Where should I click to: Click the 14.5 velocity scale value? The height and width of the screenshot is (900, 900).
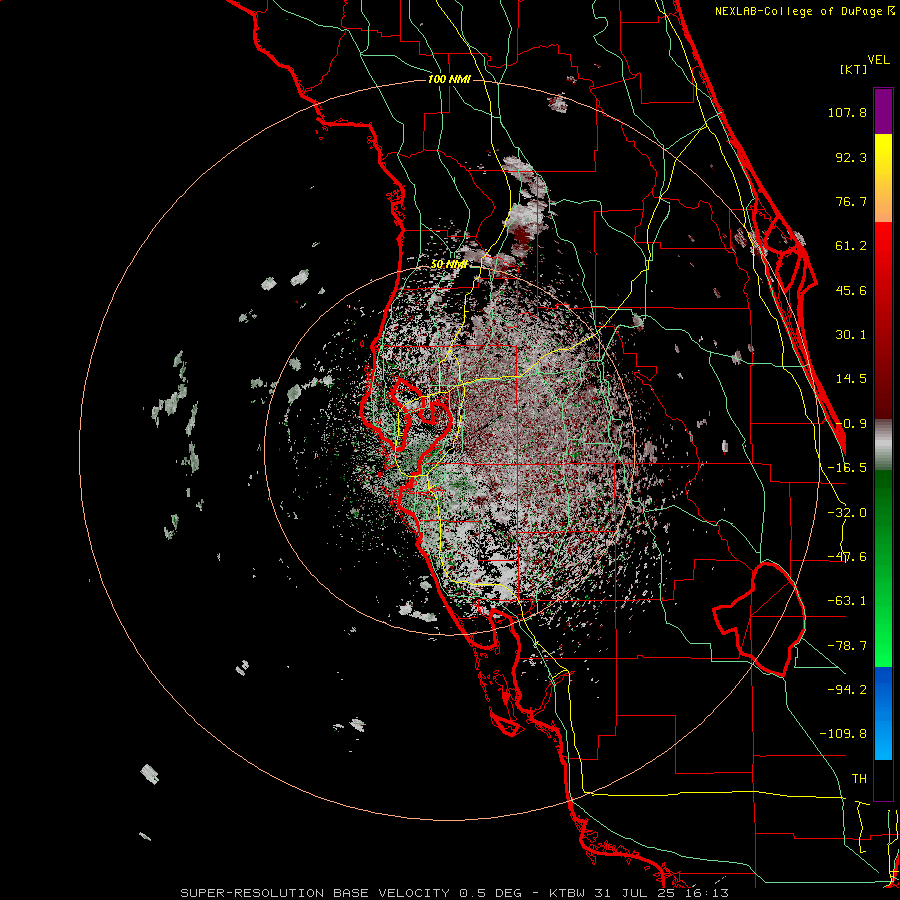click(x=851, y=379)
